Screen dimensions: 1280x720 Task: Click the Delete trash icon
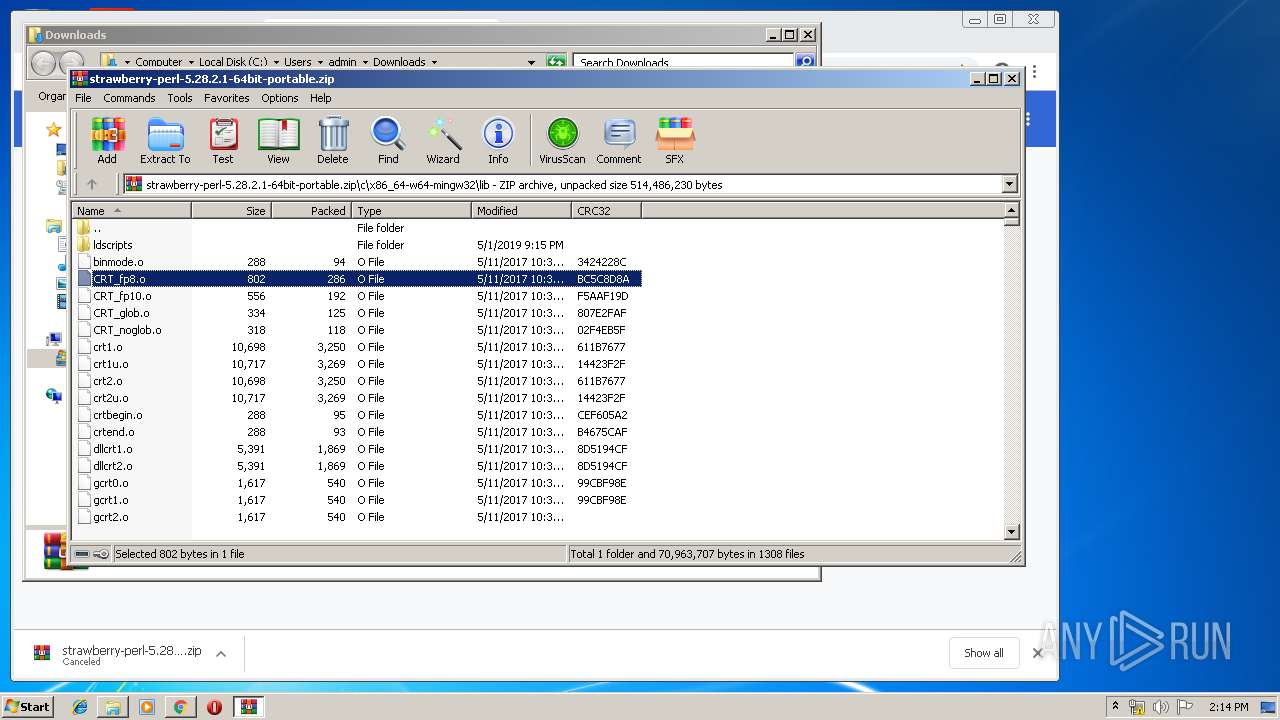click(x=333, y=141)
